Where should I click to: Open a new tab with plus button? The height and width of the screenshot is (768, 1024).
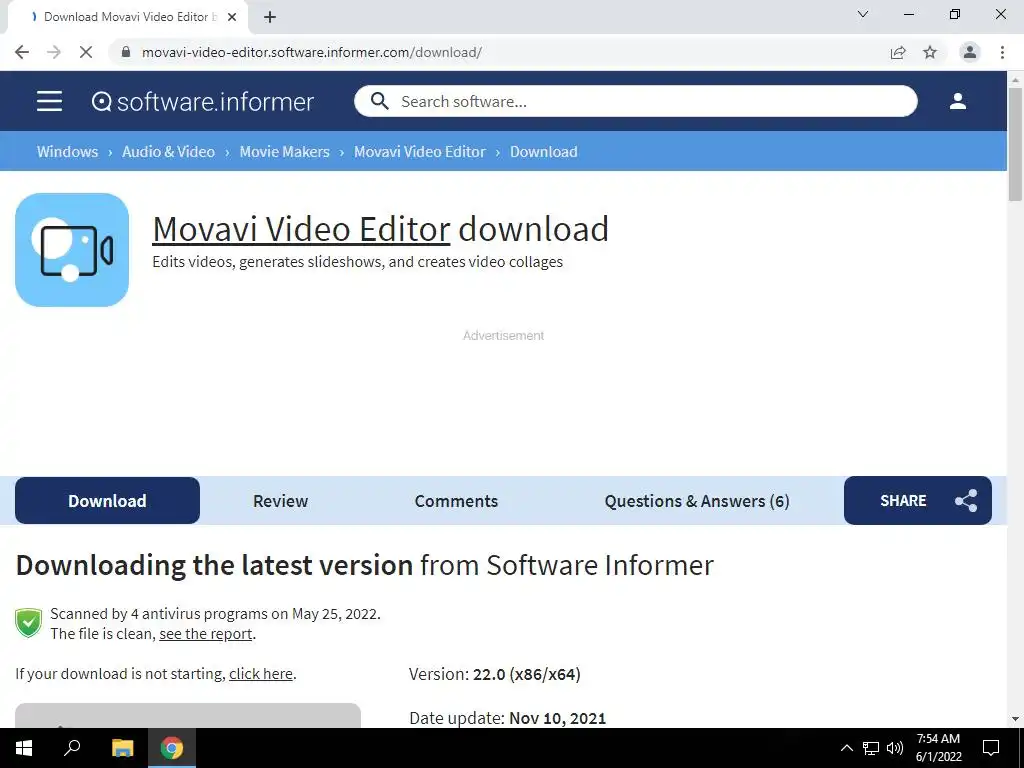pos(270,17)
